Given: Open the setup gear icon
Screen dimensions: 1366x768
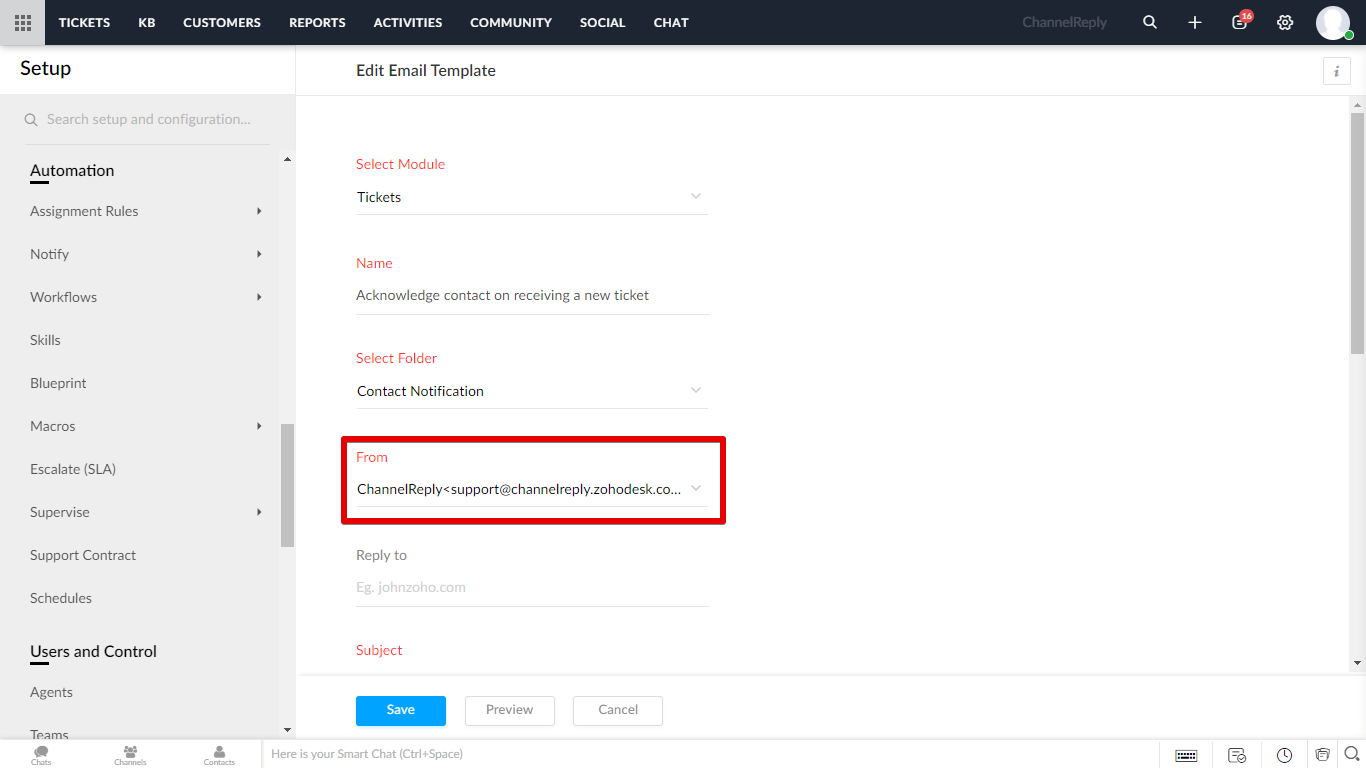Looking at the screenshot, I should click(1285, 22).
